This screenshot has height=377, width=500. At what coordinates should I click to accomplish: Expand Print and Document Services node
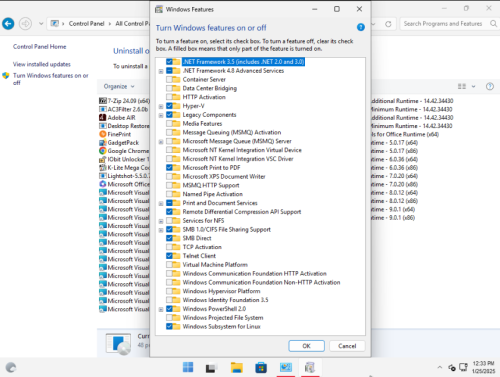(x=161, y=203)
